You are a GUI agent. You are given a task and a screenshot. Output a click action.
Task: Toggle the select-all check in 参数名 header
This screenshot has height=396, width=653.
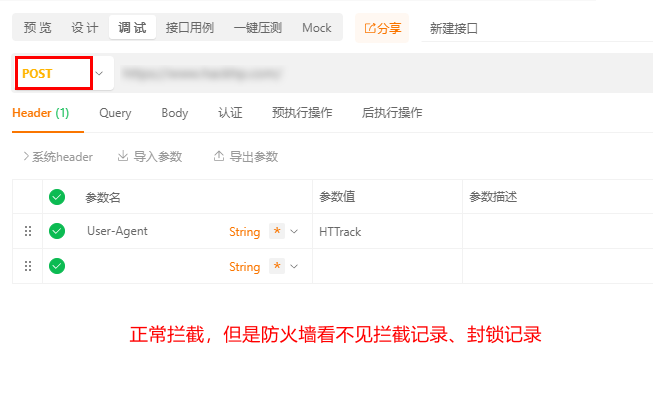(57, 197)
